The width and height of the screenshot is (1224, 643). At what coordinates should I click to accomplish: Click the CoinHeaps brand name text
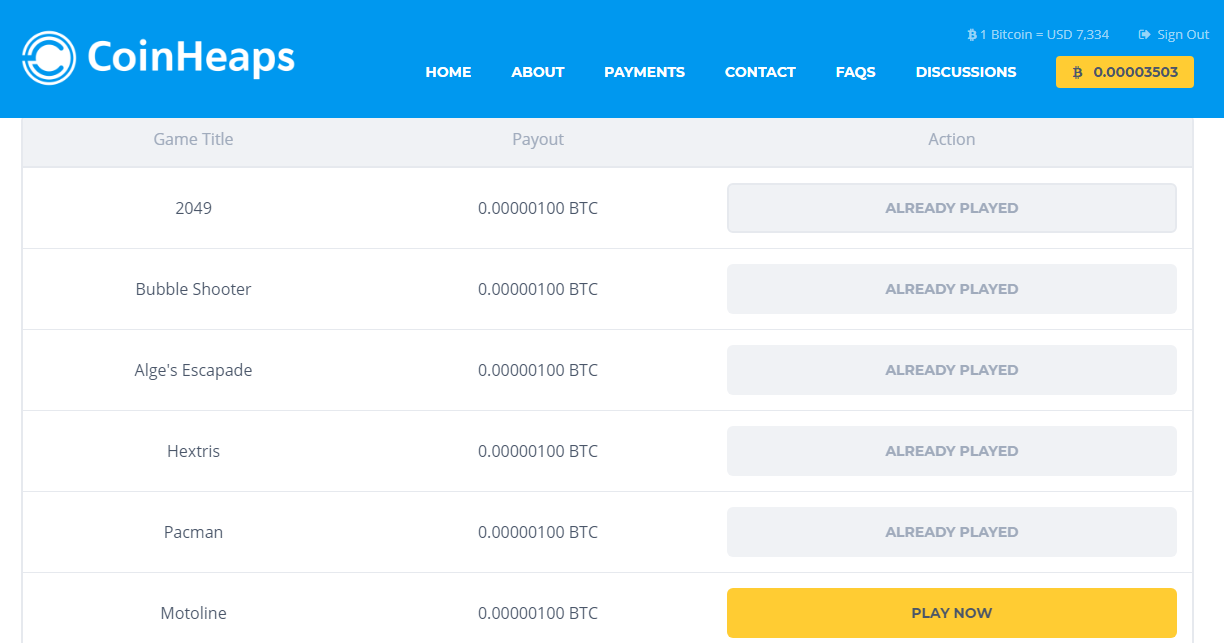(x=191, y=57)
